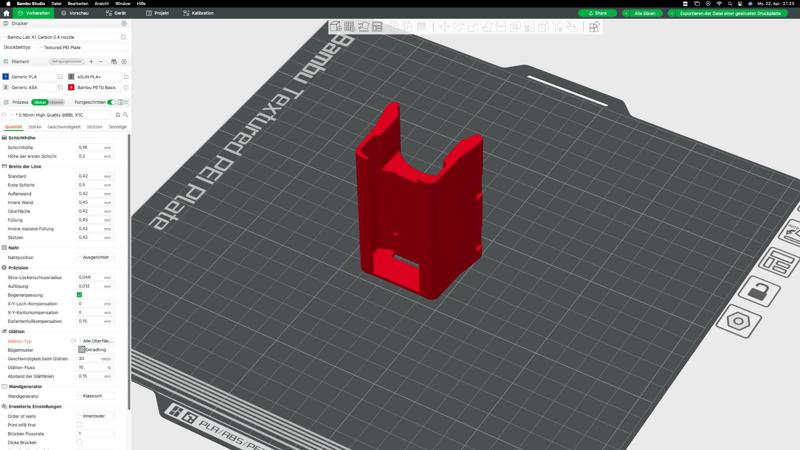This screenshot has height=450, width=800.
Task: Open Bearbeiten menu in menu bar
Action: pyautogui.click(x=78, y=4)
